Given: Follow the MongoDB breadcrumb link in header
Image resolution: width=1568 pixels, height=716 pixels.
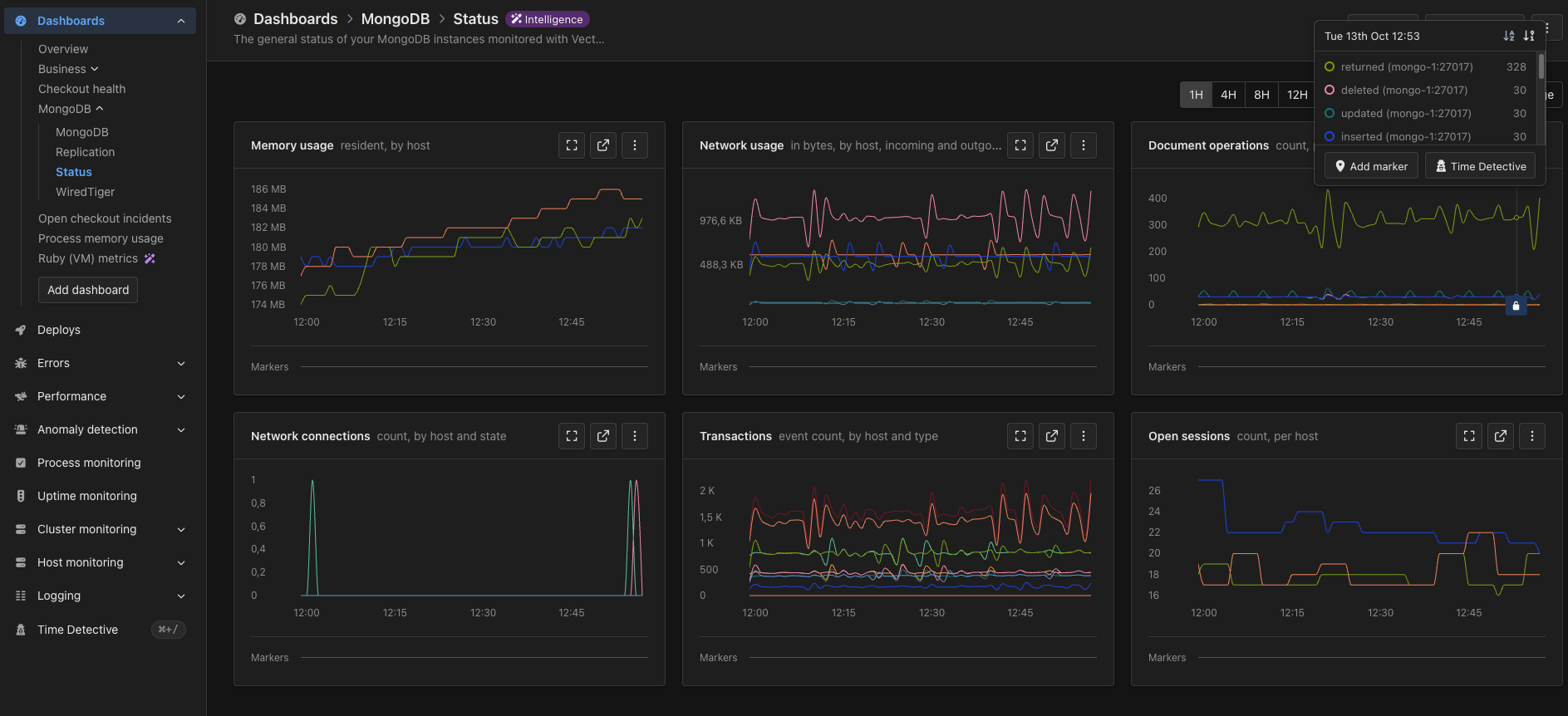Looking at the screenshot, I should tap(396, 19).
